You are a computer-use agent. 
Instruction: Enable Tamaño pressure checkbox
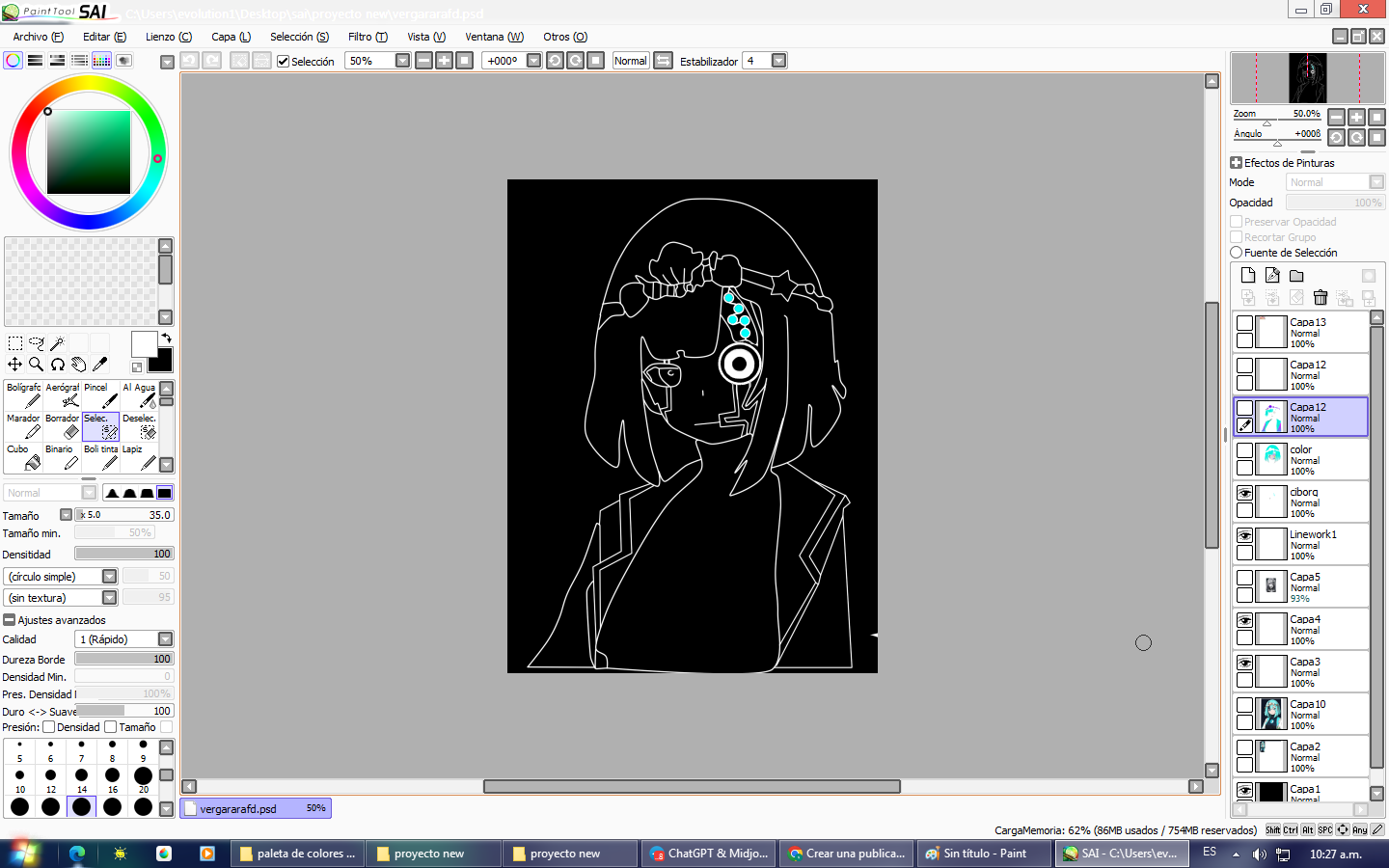[x=110, y=727]
